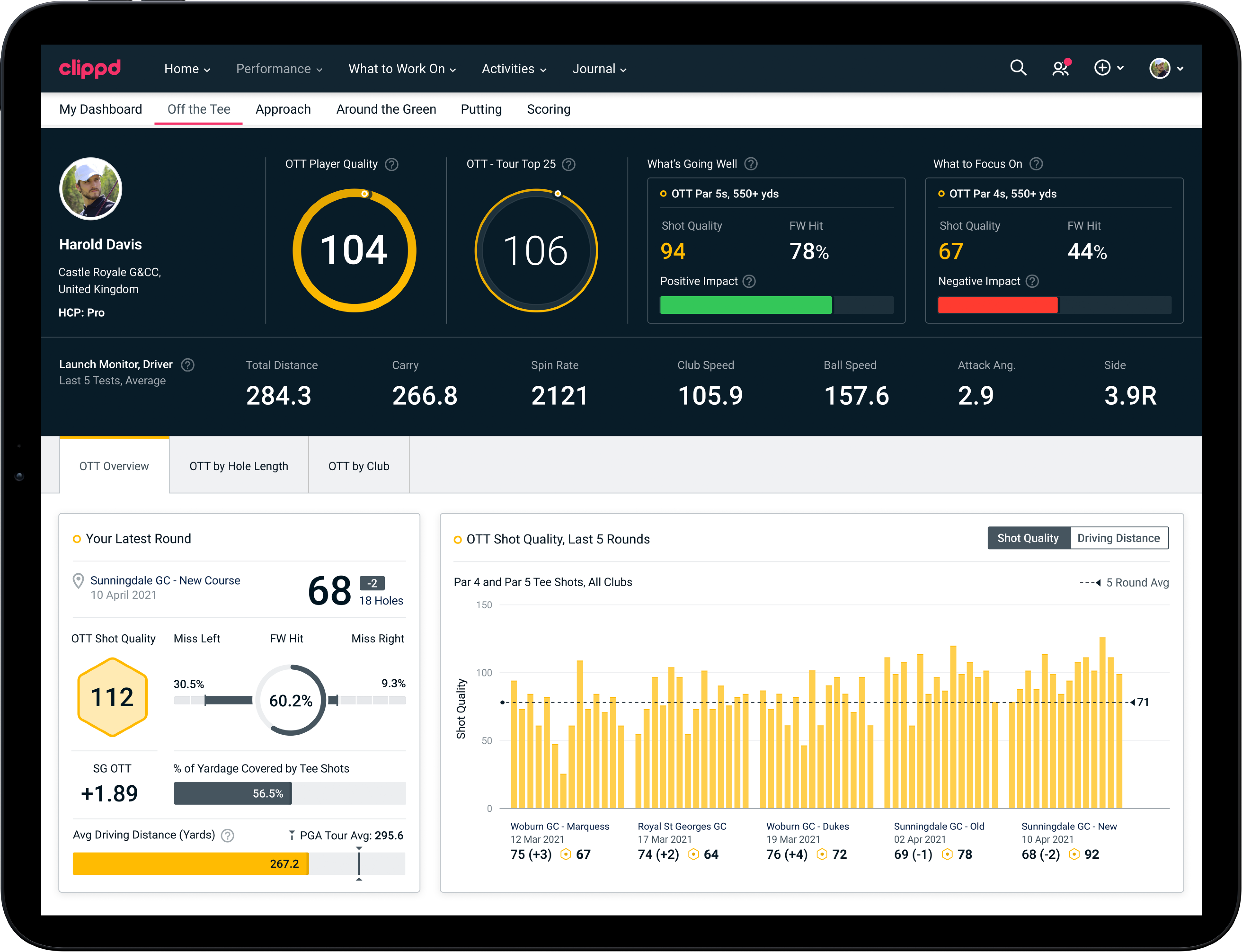
Task: Select the Shot Quality chart toggle
Action: 1028,538
